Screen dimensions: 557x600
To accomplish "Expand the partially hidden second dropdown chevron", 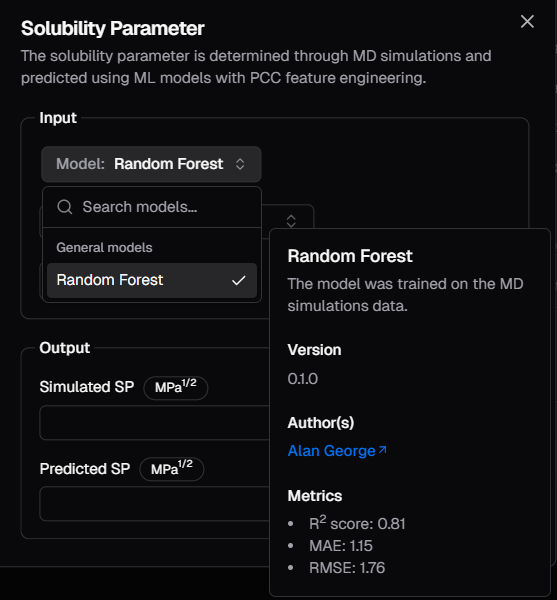I will (x=291, y=221).
